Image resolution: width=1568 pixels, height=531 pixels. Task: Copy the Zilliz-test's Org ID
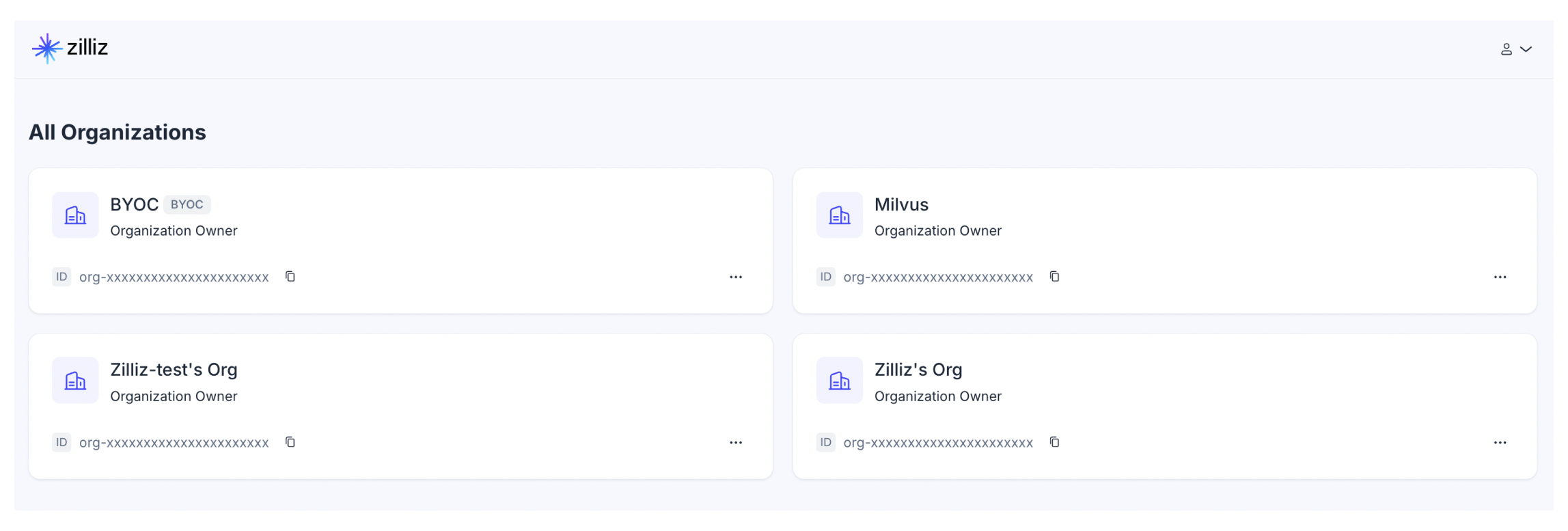pos(290,441)
